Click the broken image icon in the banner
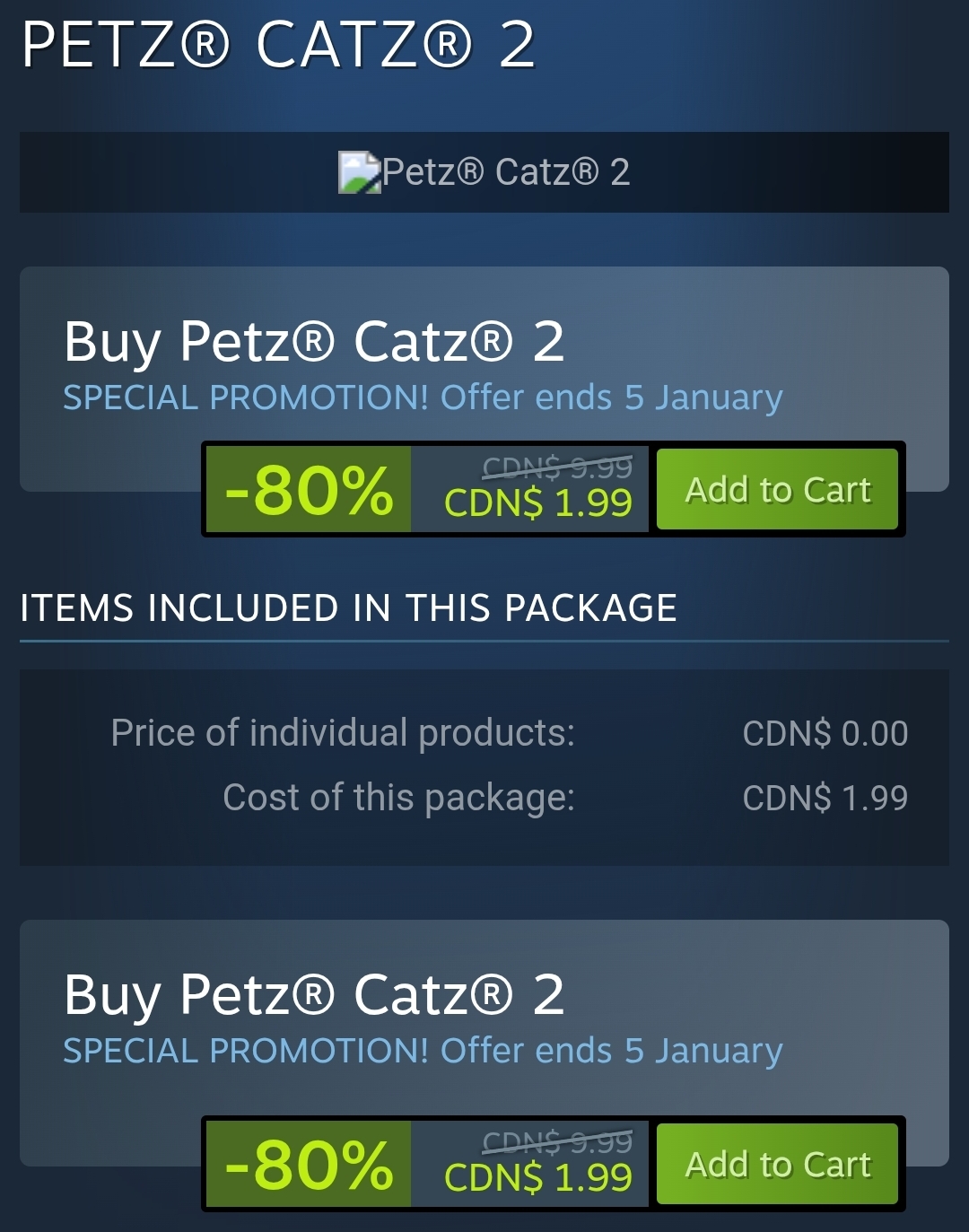This screenshot has width=969, height=1232. pyautogui.click(x=359, y=172)
